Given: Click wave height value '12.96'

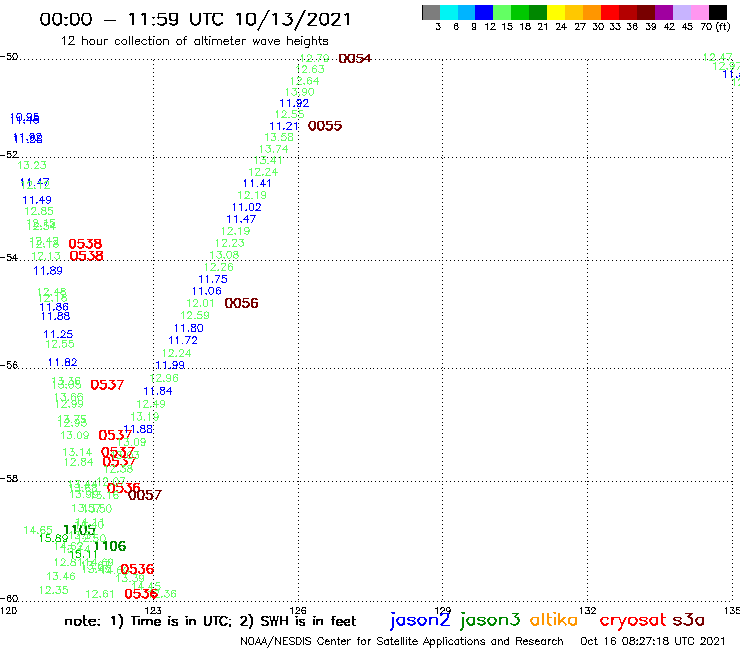Looking at the screenshot, I should tap(164, 378).
